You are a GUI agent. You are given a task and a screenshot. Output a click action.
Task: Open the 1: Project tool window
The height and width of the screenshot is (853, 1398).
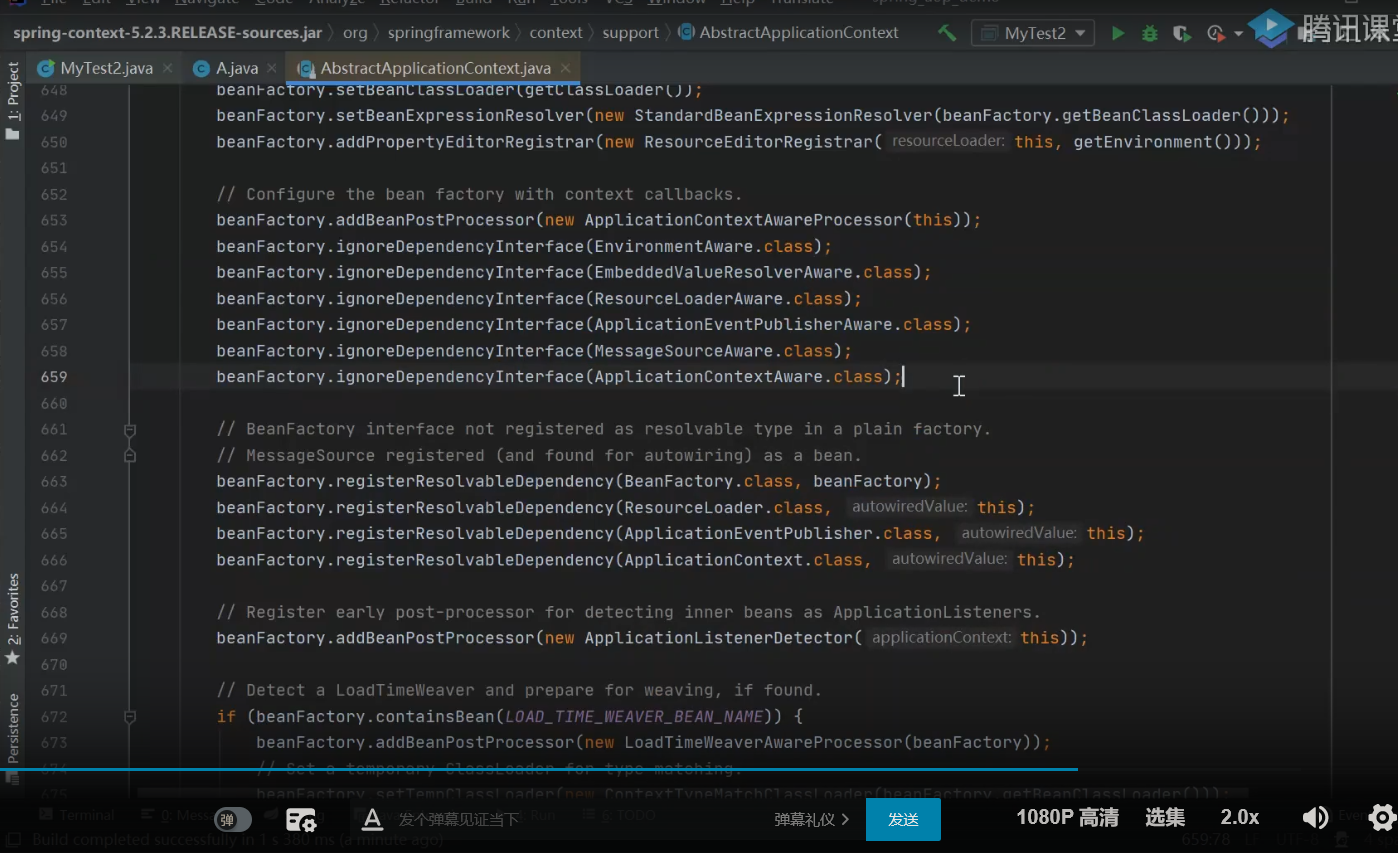[13, 100]
